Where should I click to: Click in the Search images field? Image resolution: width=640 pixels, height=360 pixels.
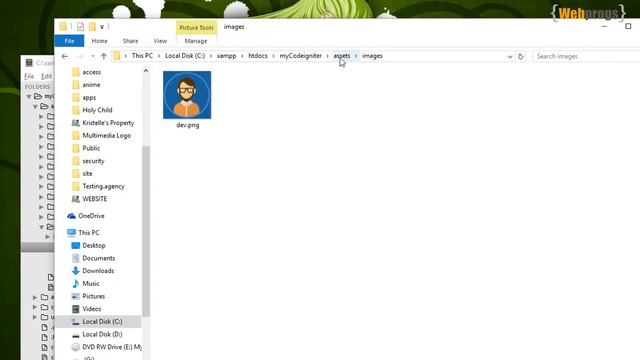(x=586, y=56)
